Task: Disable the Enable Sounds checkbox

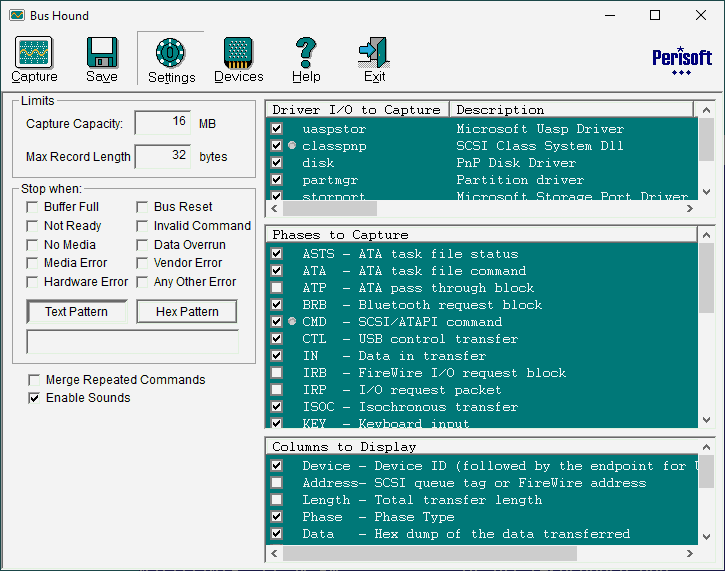Action: (35, 398)
